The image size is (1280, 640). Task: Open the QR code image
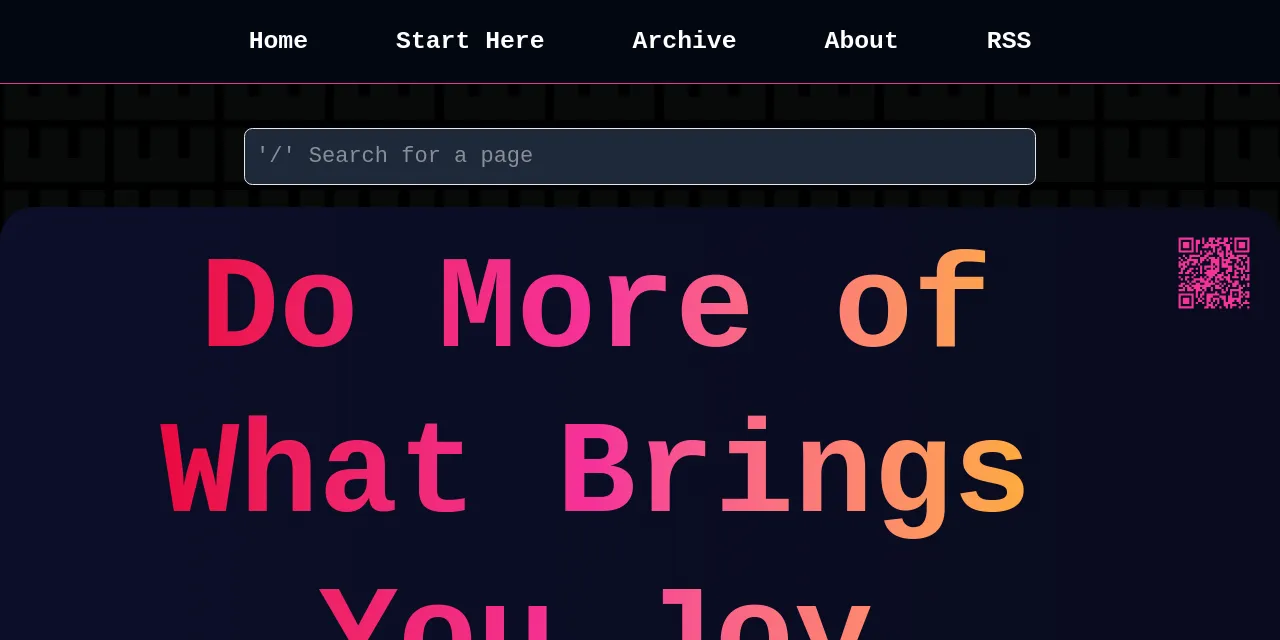coord(1213,273)
